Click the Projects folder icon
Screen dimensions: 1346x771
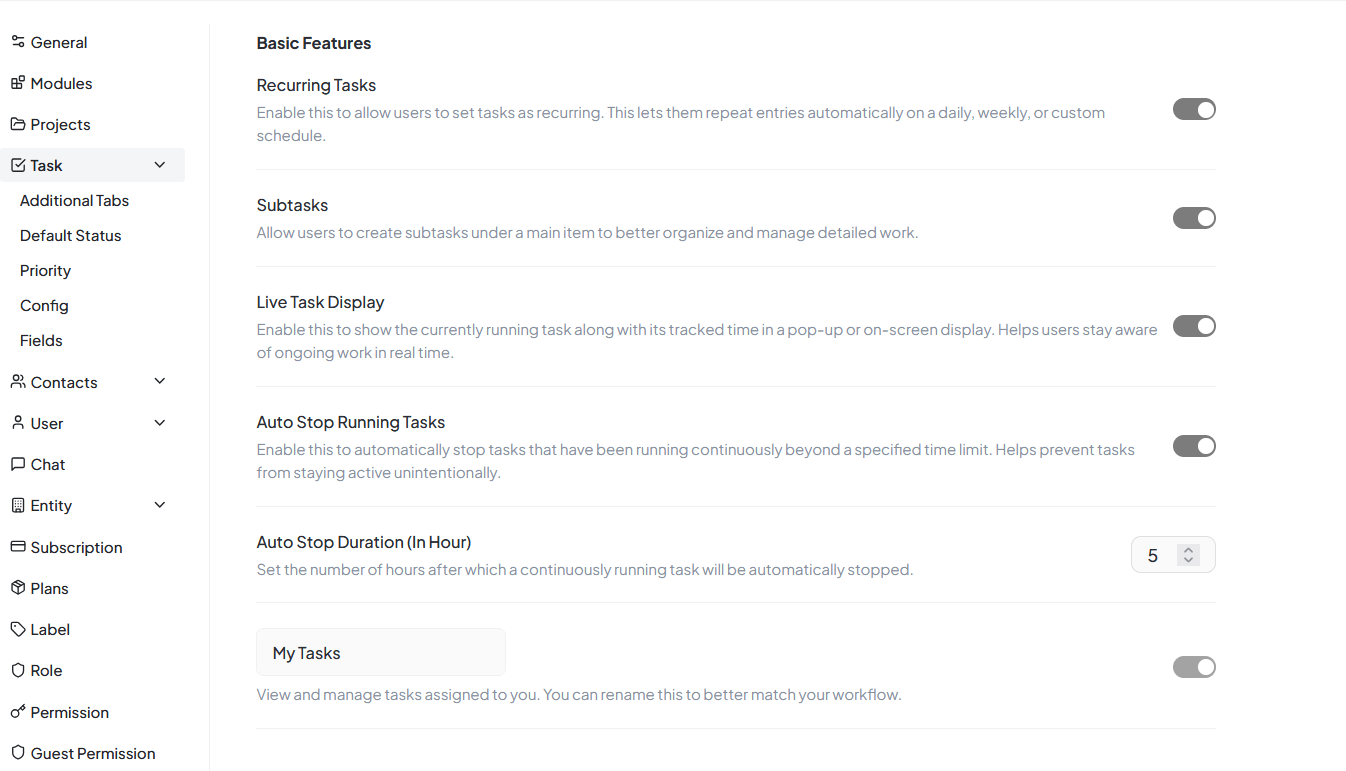pyautogui.click(x=18, y=124)
